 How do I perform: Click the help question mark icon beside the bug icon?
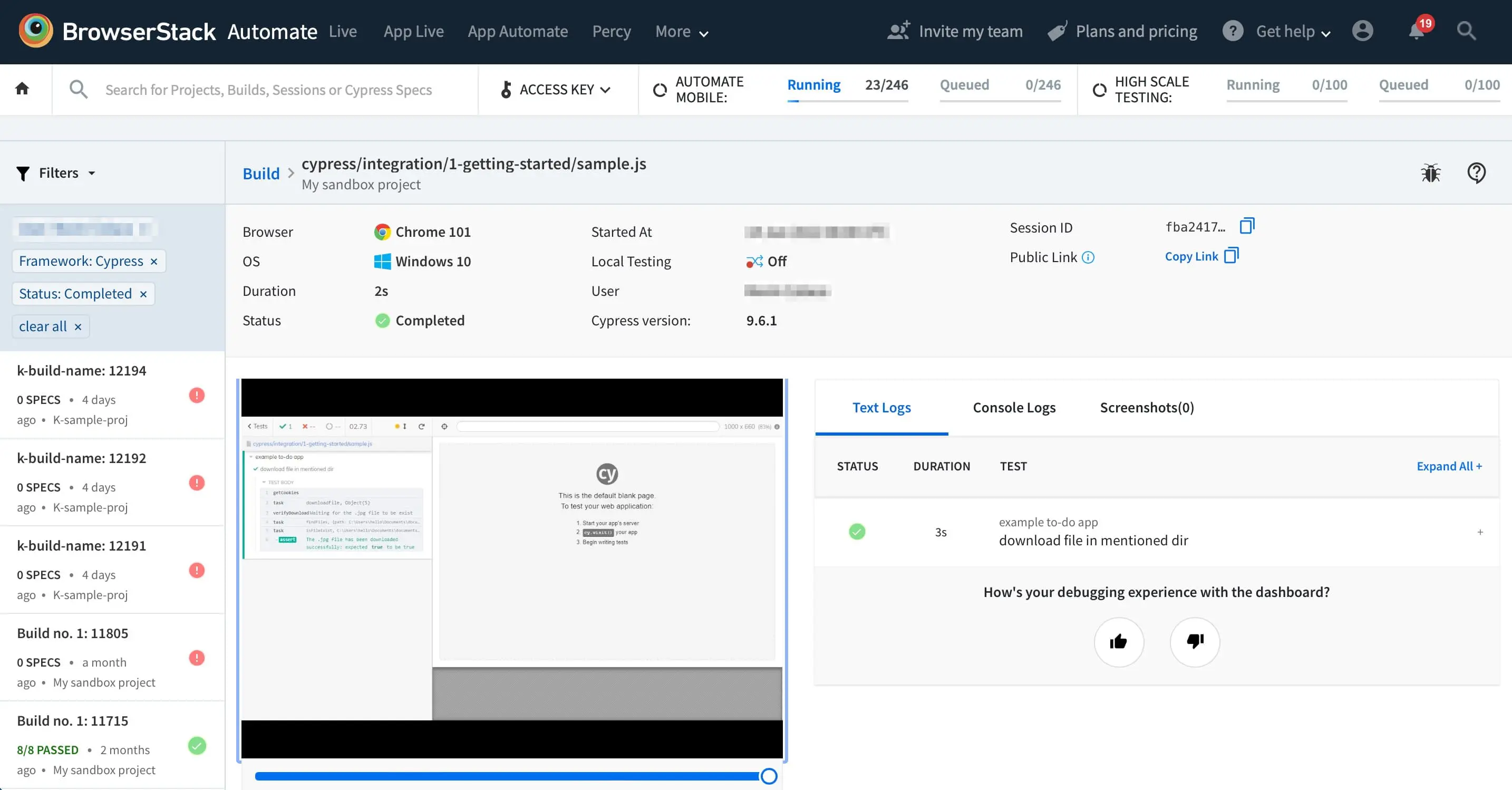tap(1476, 174)
